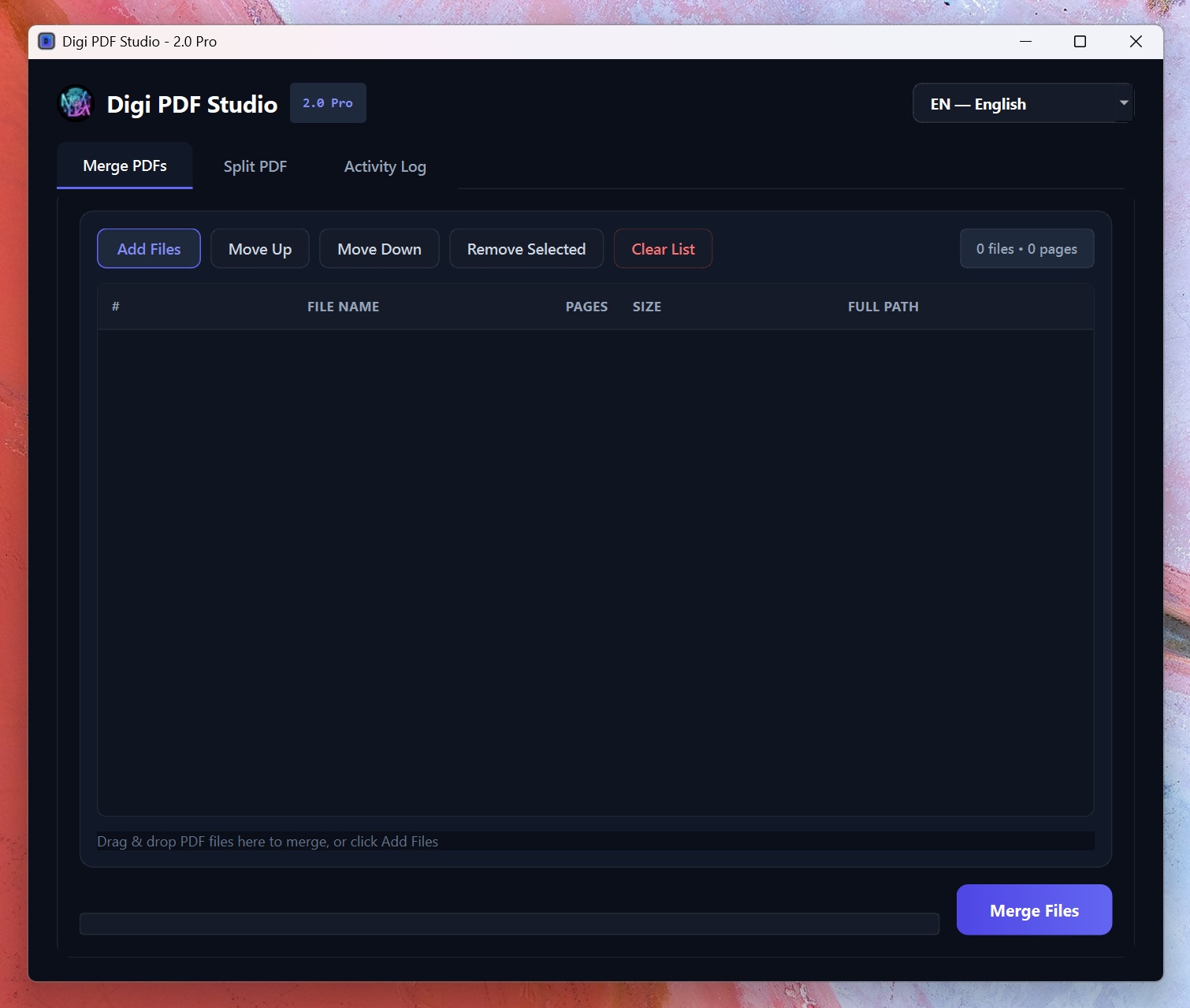Image resolution: width=1190 pixels, height=1008 pixels.
Task: Start merging with Merge Files button
Action: (x=1034, y=910)
